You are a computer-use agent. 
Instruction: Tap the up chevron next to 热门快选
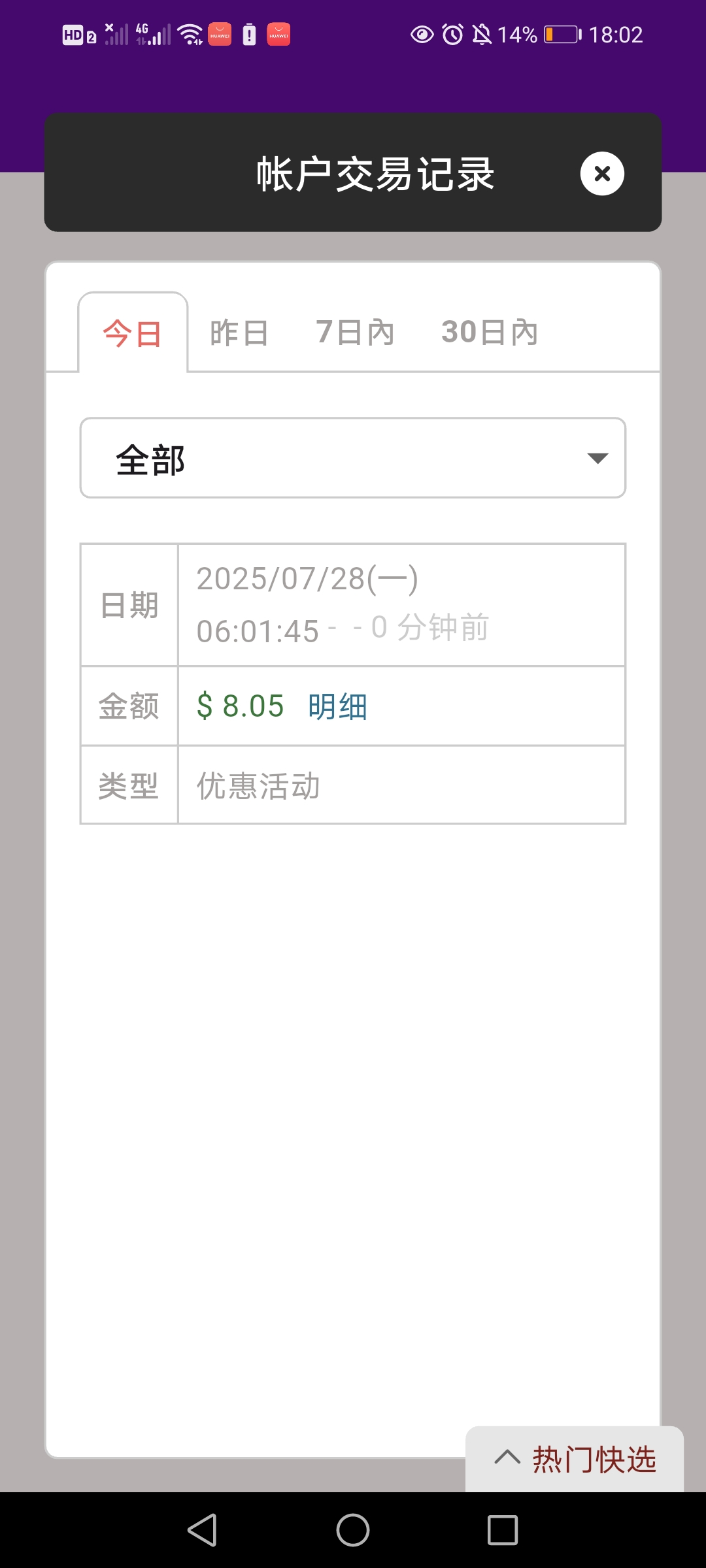[507, 1457]
